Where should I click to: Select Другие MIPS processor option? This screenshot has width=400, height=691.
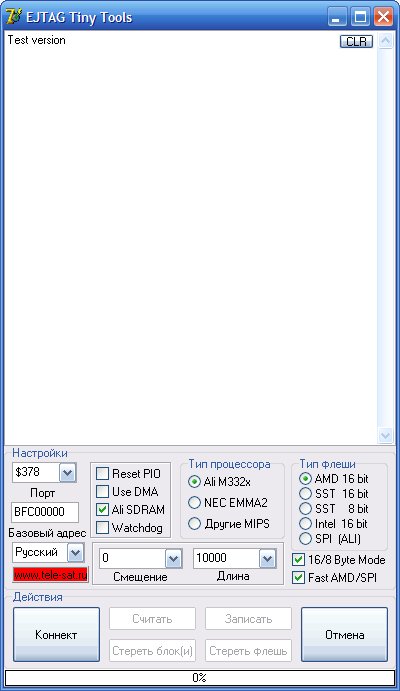coord(194,524)
